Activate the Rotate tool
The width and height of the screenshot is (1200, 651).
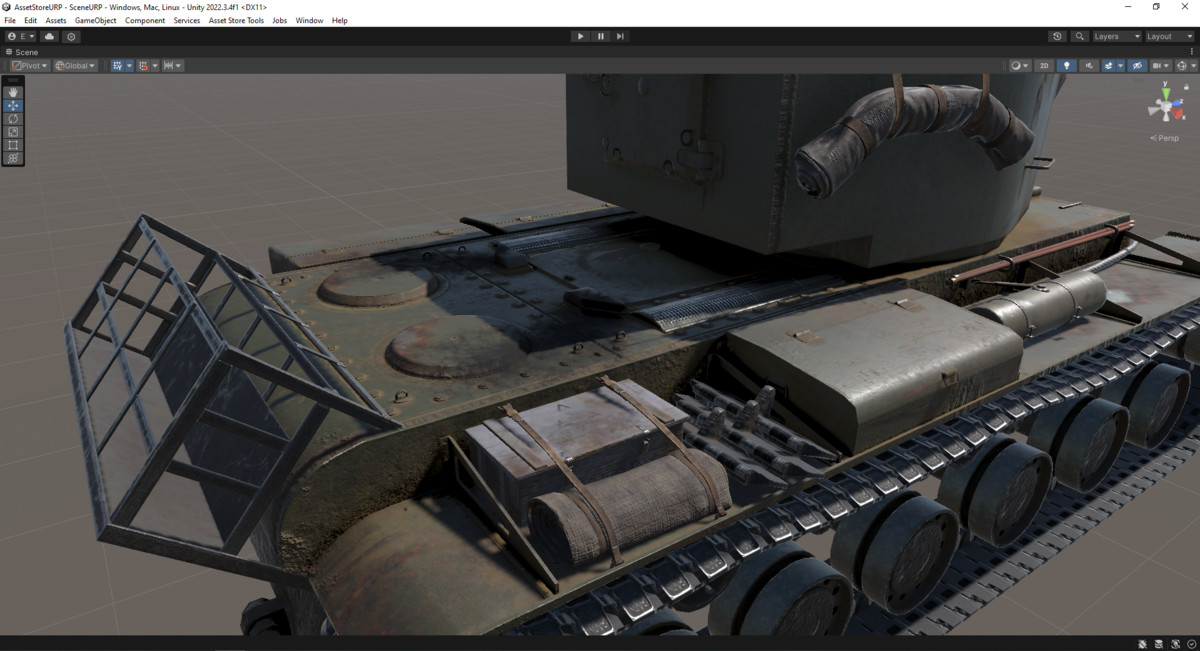point(12,118)
